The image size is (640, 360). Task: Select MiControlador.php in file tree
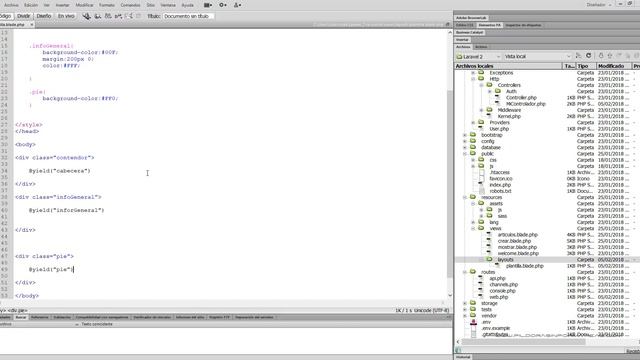(525, 104)
